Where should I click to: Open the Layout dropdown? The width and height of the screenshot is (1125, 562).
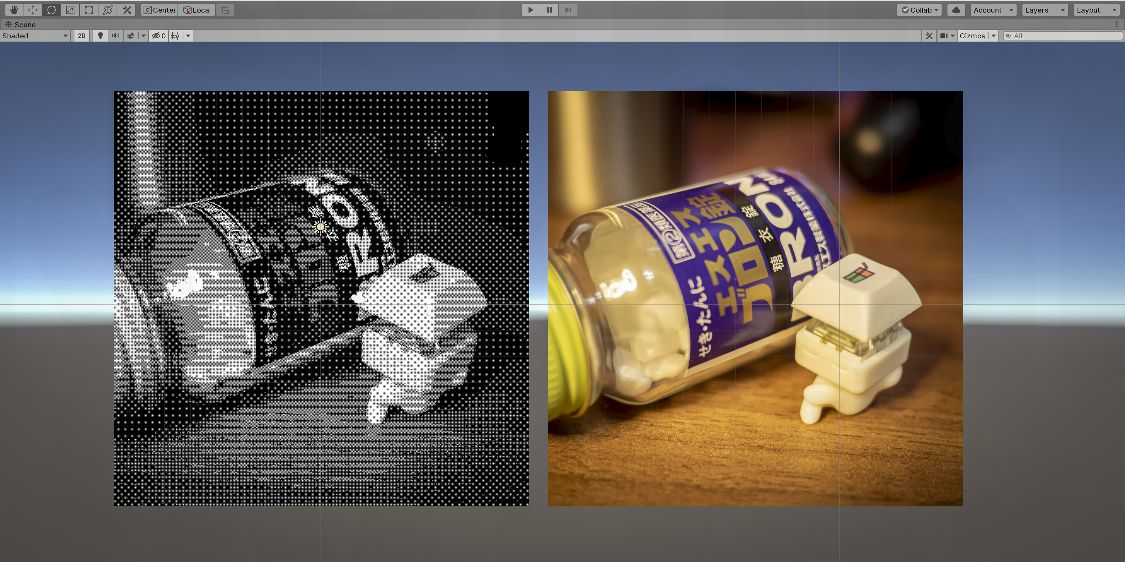(x=1096, y=10)
